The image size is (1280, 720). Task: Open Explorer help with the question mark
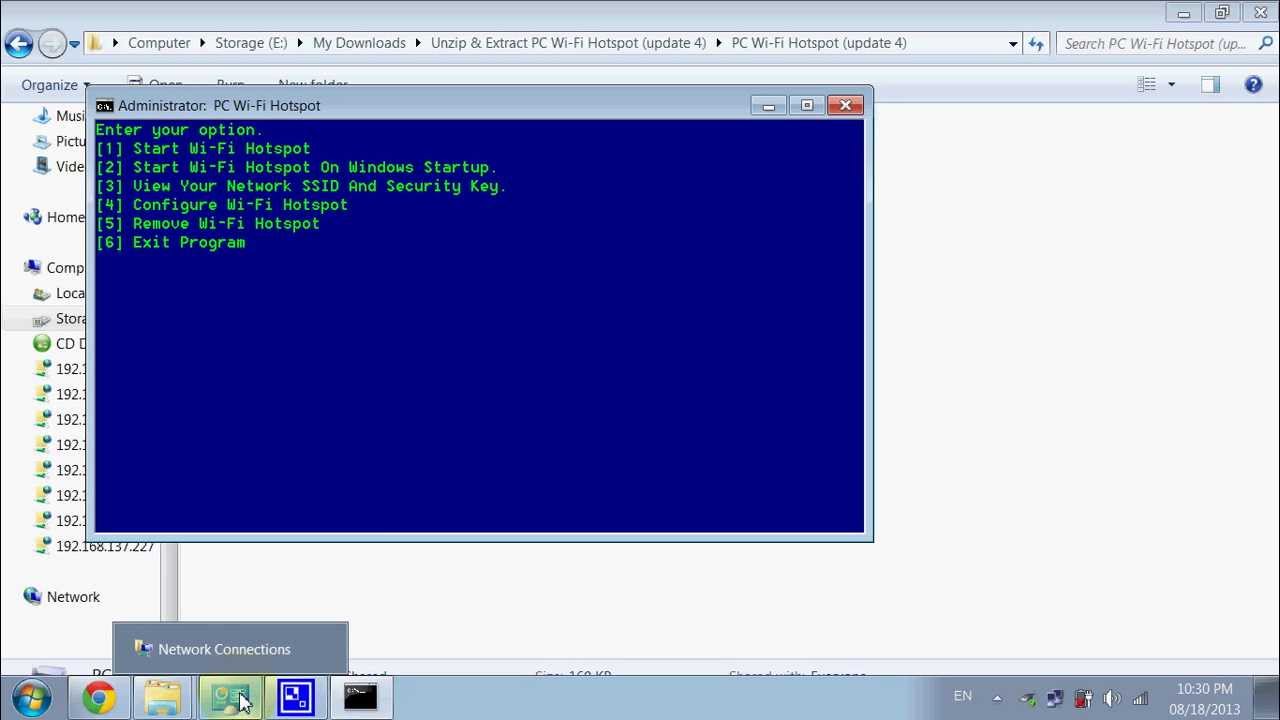click(x=1253, y=85)
